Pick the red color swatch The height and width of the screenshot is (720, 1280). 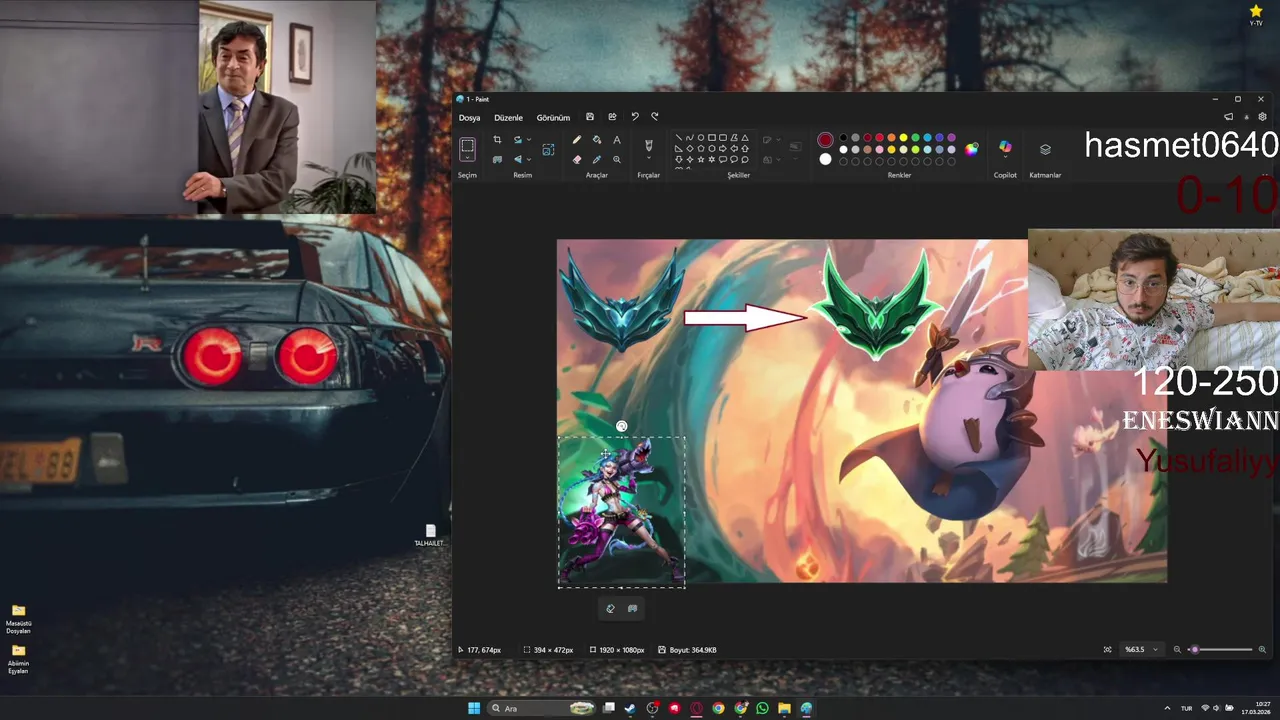tap(879, 138)
